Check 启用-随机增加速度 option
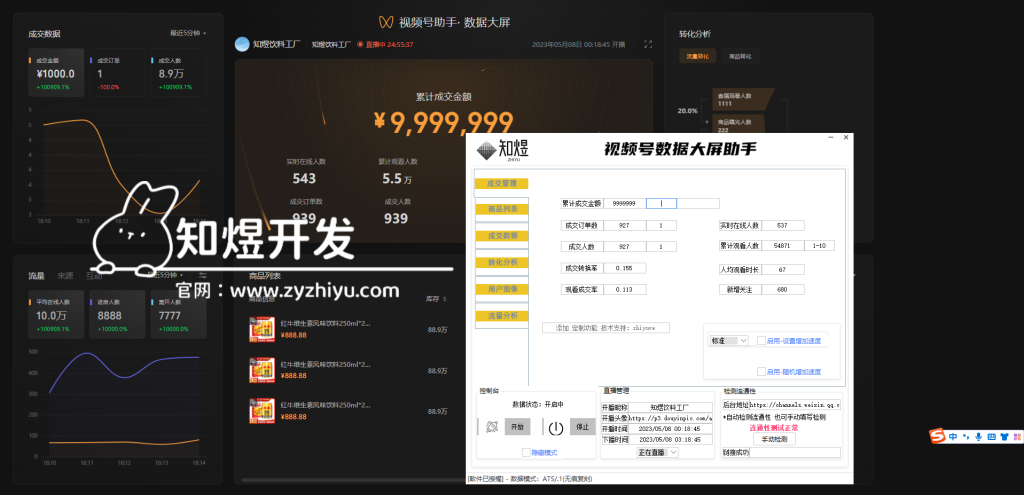The width and height of the screenshot is (1024, 495). 761,371
